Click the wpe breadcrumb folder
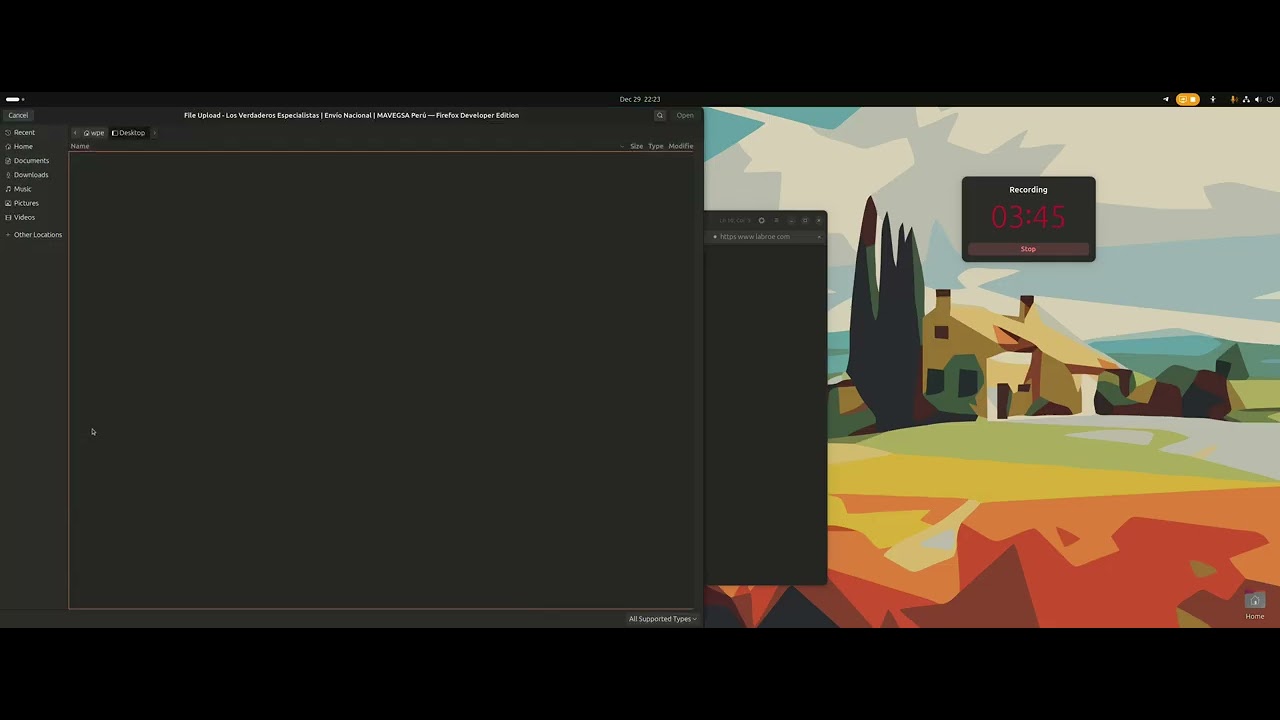 94,132
